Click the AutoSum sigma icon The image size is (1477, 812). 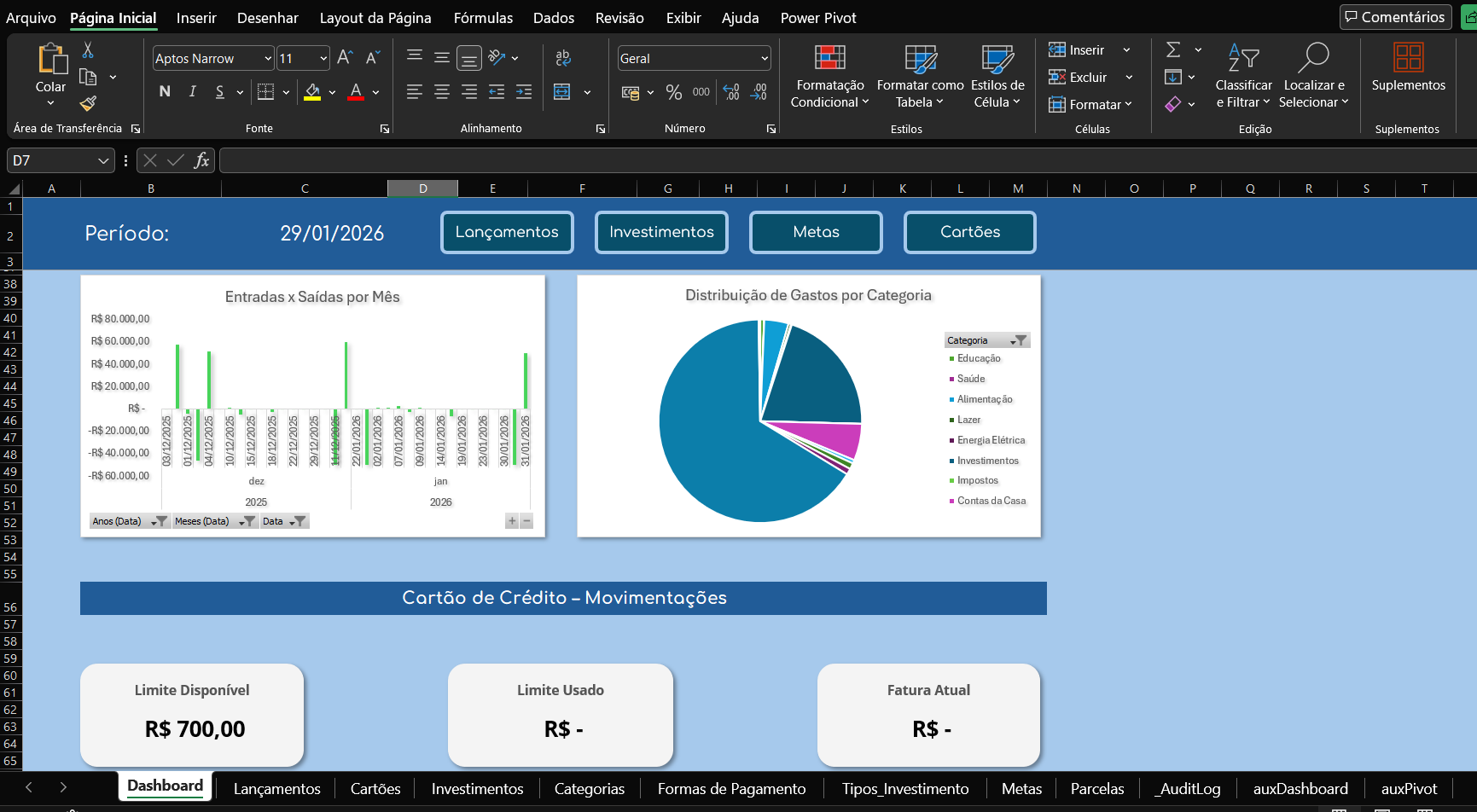1173,50
